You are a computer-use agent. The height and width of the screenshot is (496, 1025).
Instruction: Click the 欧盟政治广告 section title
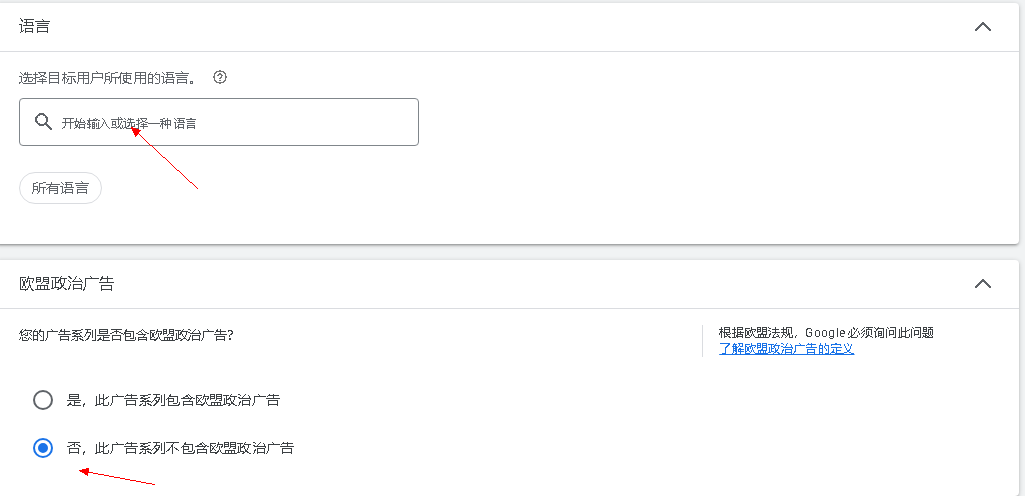coord(67,284)
